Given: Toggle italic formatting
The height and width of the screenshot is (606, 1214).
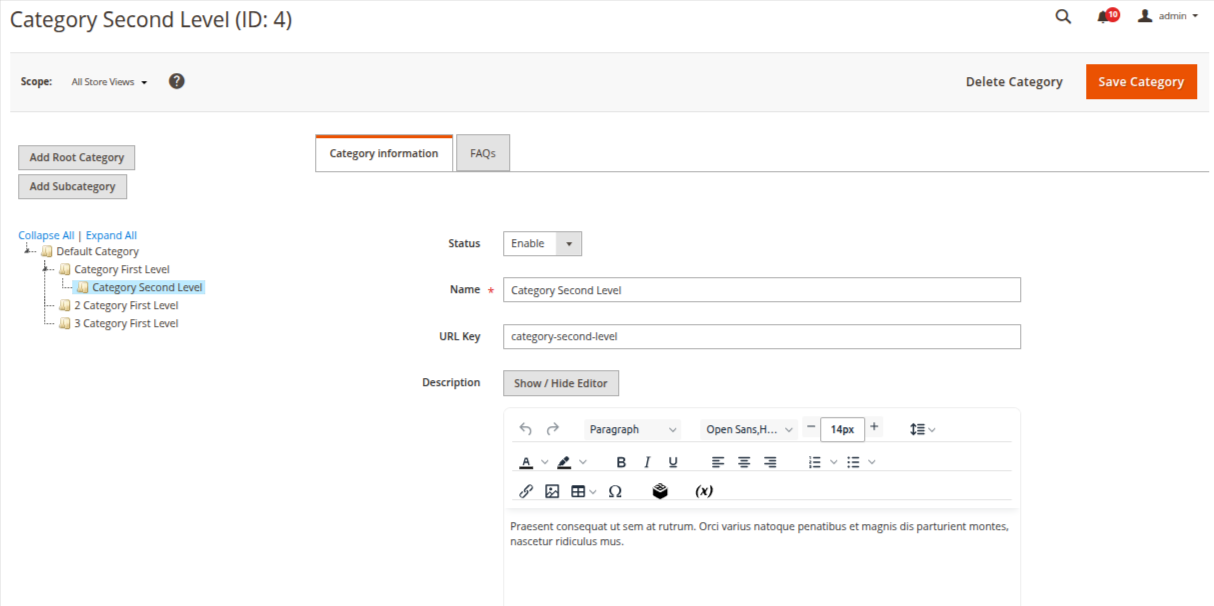Looking at the screenshot, I should [647, 462].
